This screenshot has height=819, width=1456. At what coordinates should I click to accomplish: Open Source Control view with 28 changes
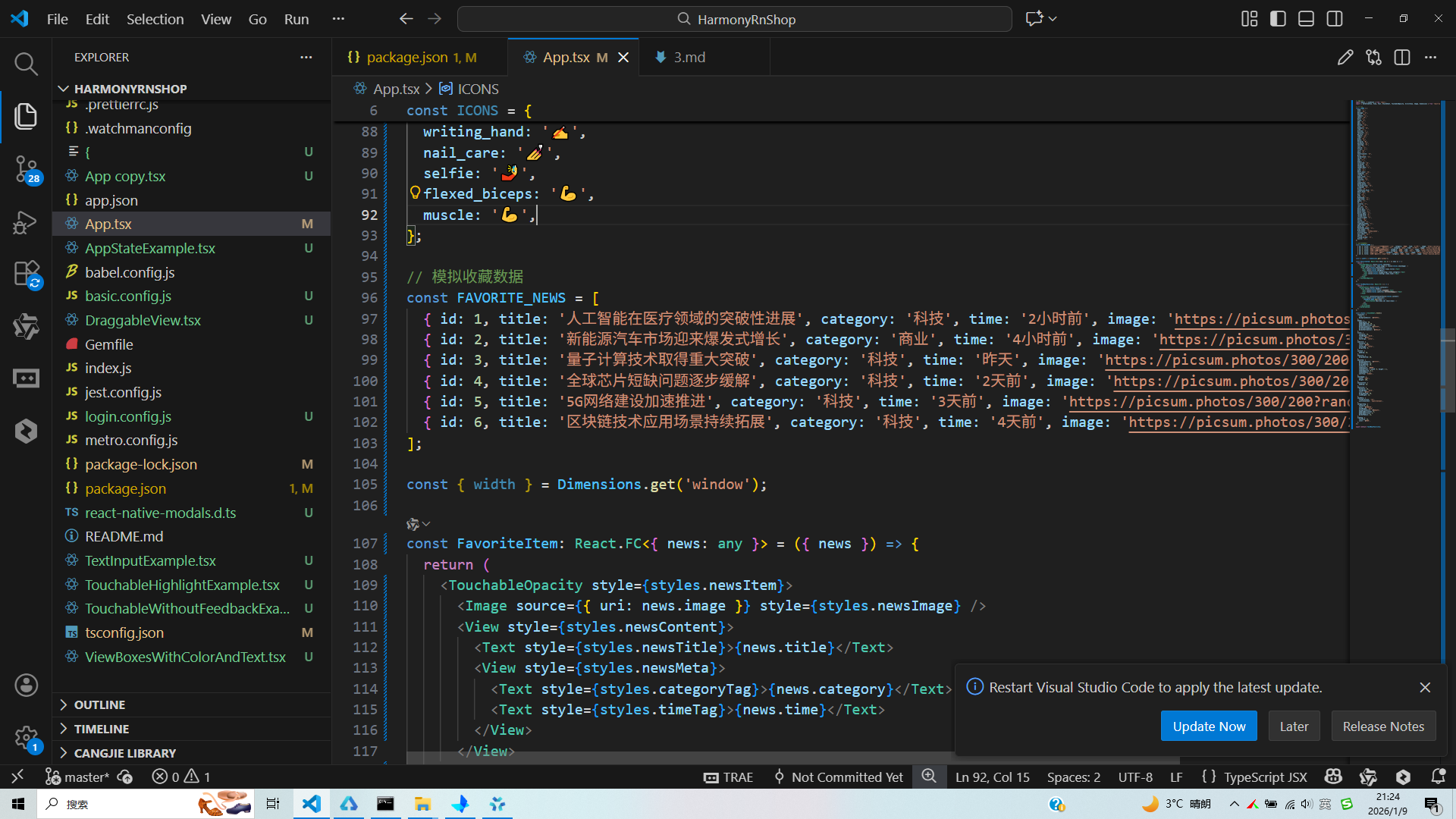coord(26,168)
